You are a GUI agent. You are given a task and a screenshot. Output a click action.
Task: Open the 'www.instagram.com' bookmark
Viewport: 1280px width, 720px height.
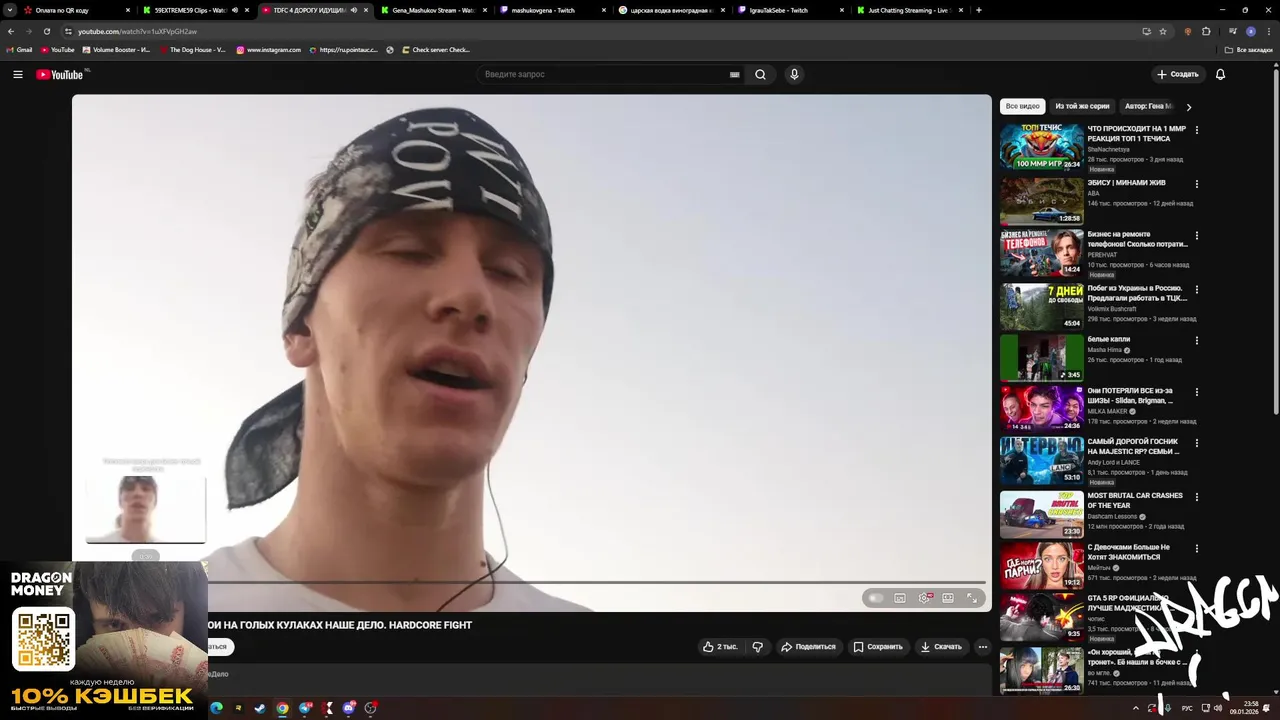[x=268, y=49]
